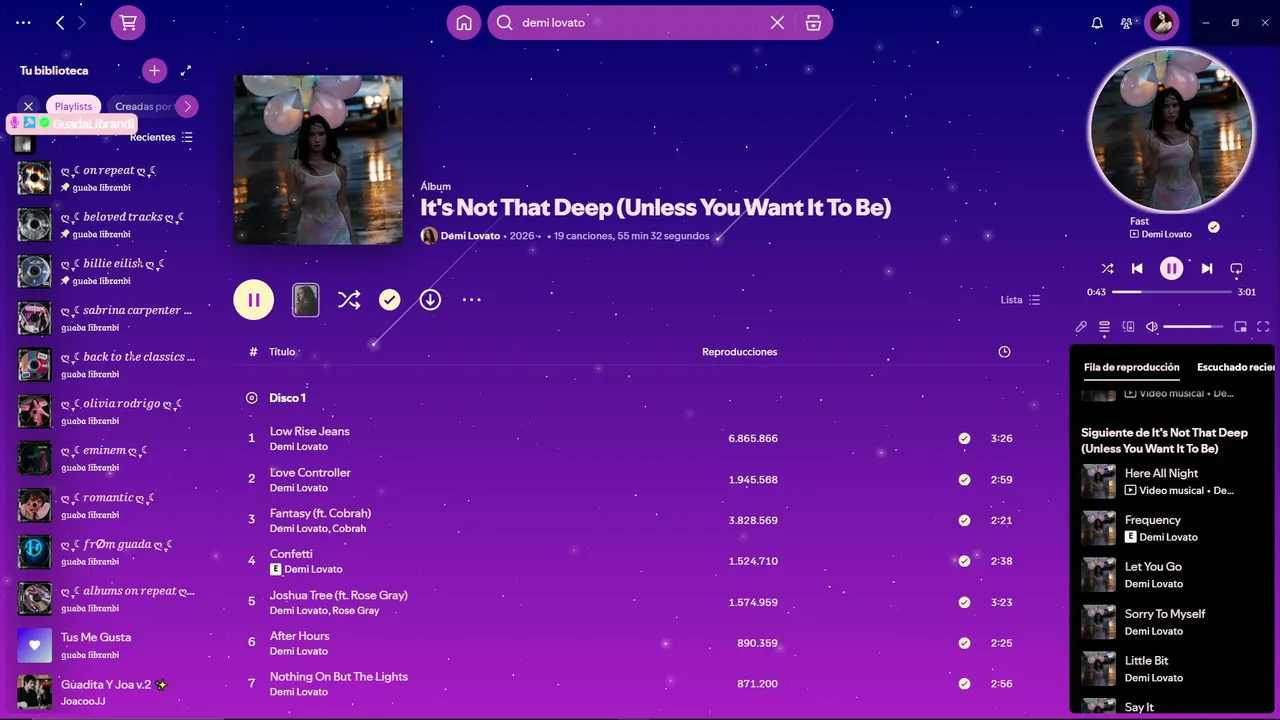The height and width of the screenshot is (720, 1280).
Task: Click the circular now-playing album art
Action: coord(1171,130)
